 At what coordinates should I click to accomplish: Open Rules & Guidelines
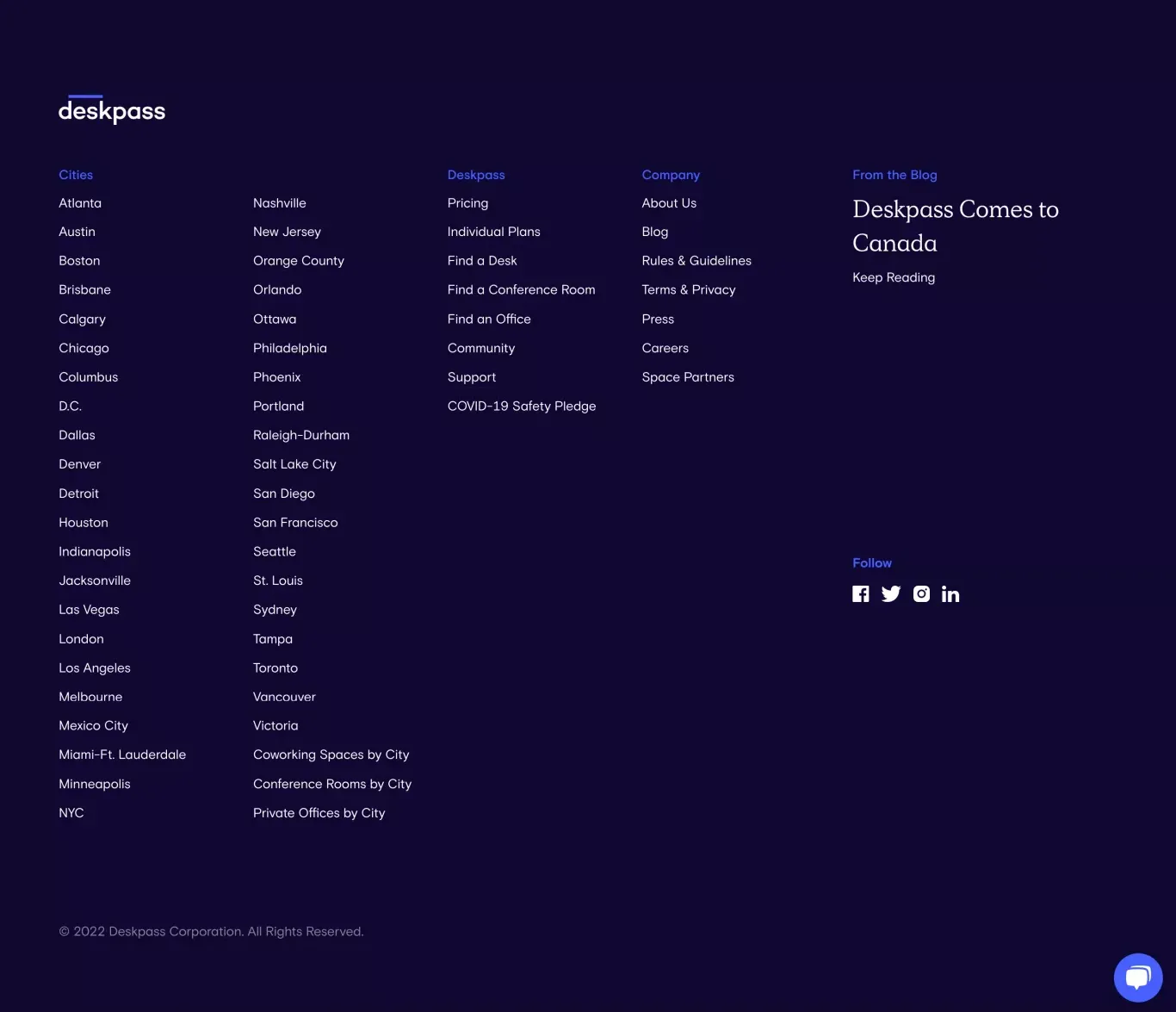tap(696, 261)
